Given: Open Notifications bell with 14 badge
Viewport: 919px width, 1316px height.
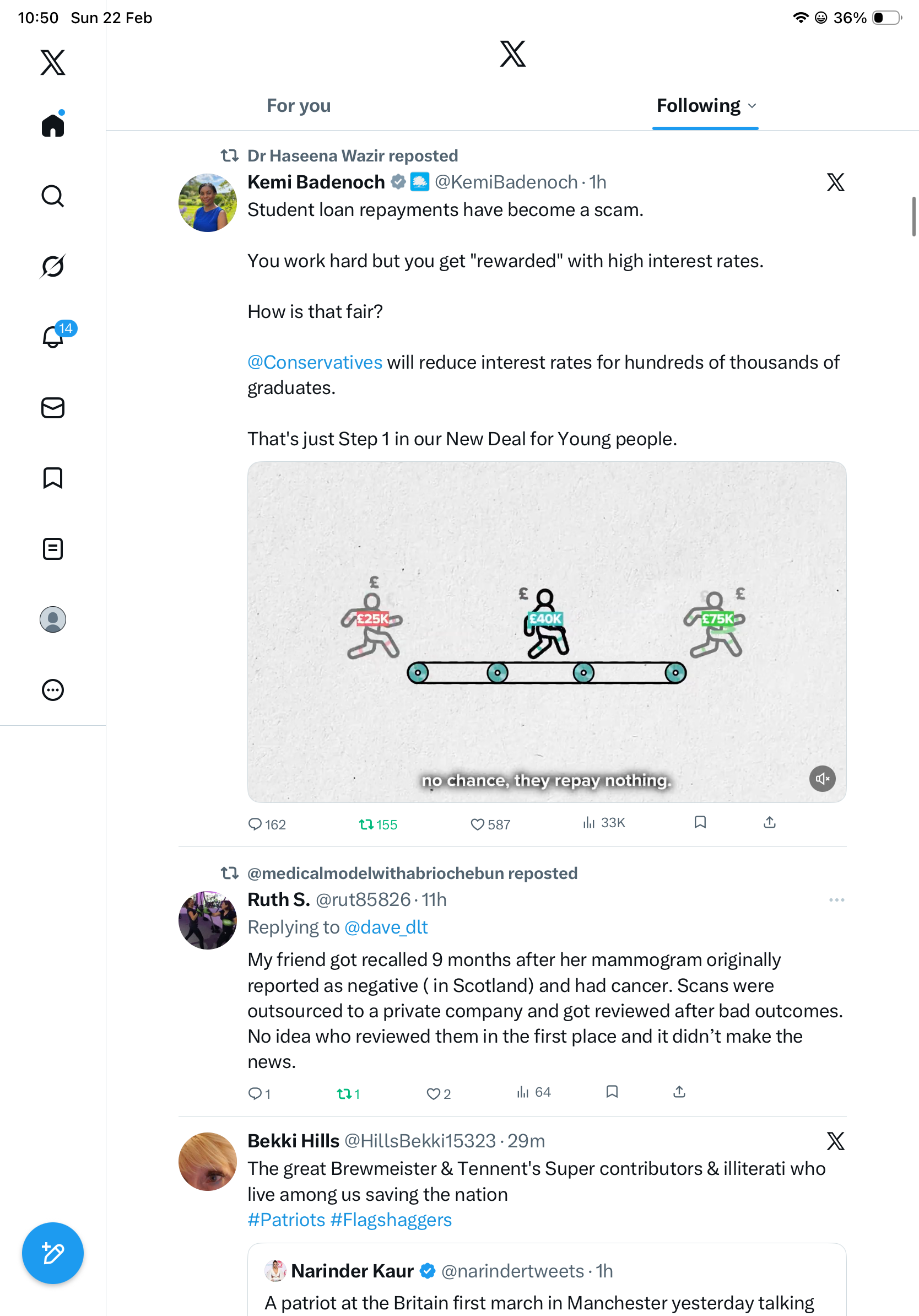Looking at the screenshot, I should click(x=54, y=337).
